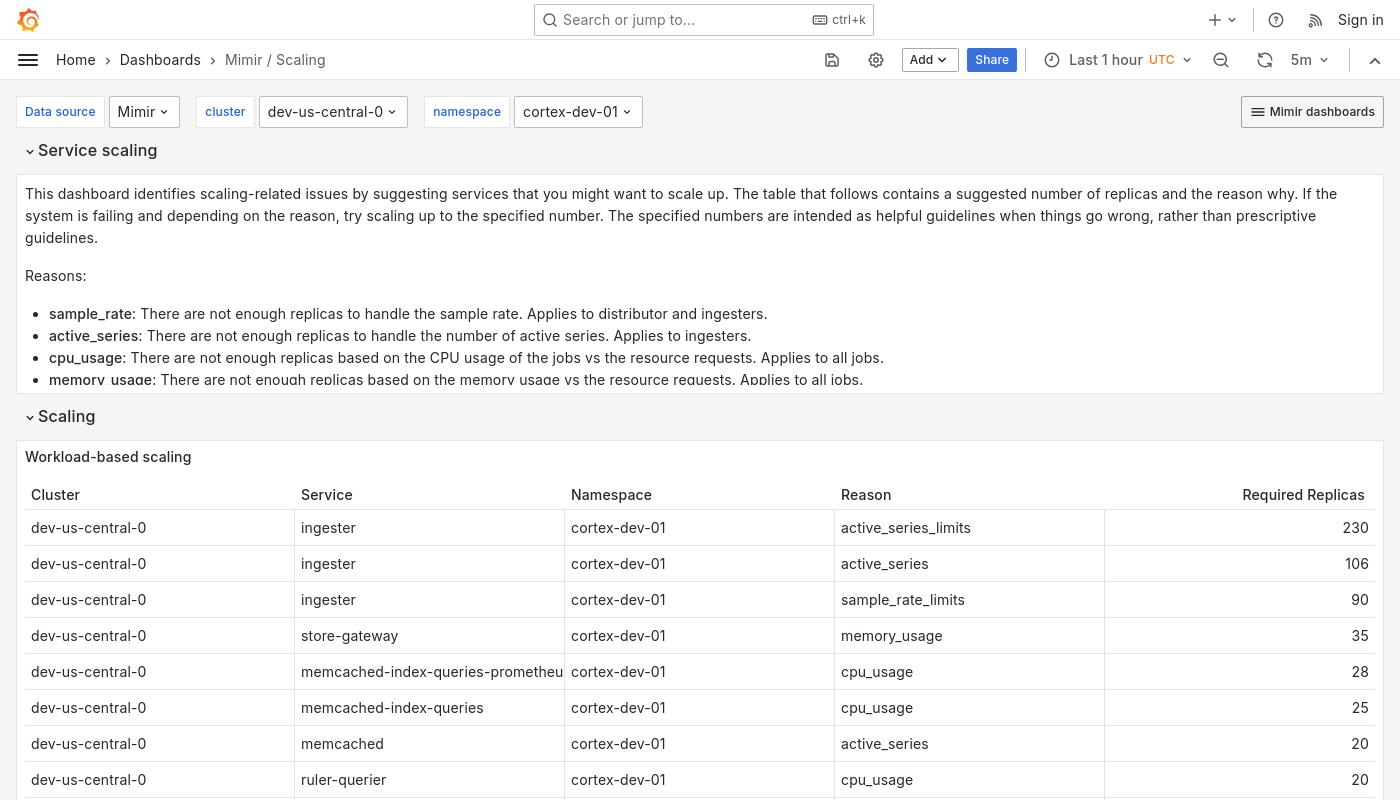Click the keyboard icon in the search bar
This screenshot has height=800, width=1400.
click(x=820, y=20)
